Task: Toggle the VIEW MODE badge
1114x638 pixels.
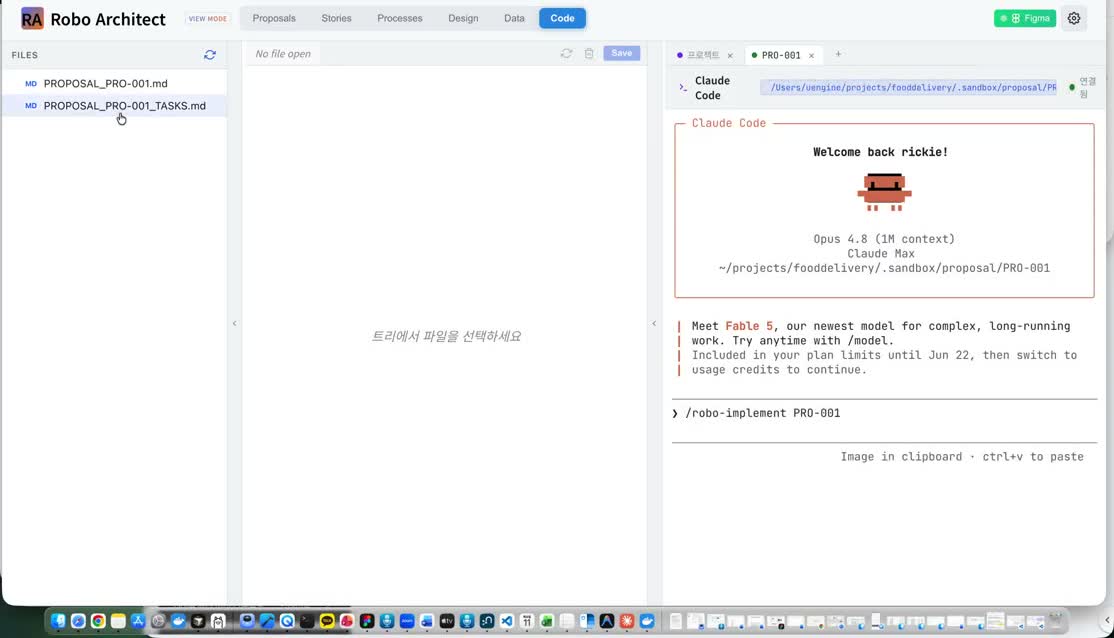Action: 207,18
